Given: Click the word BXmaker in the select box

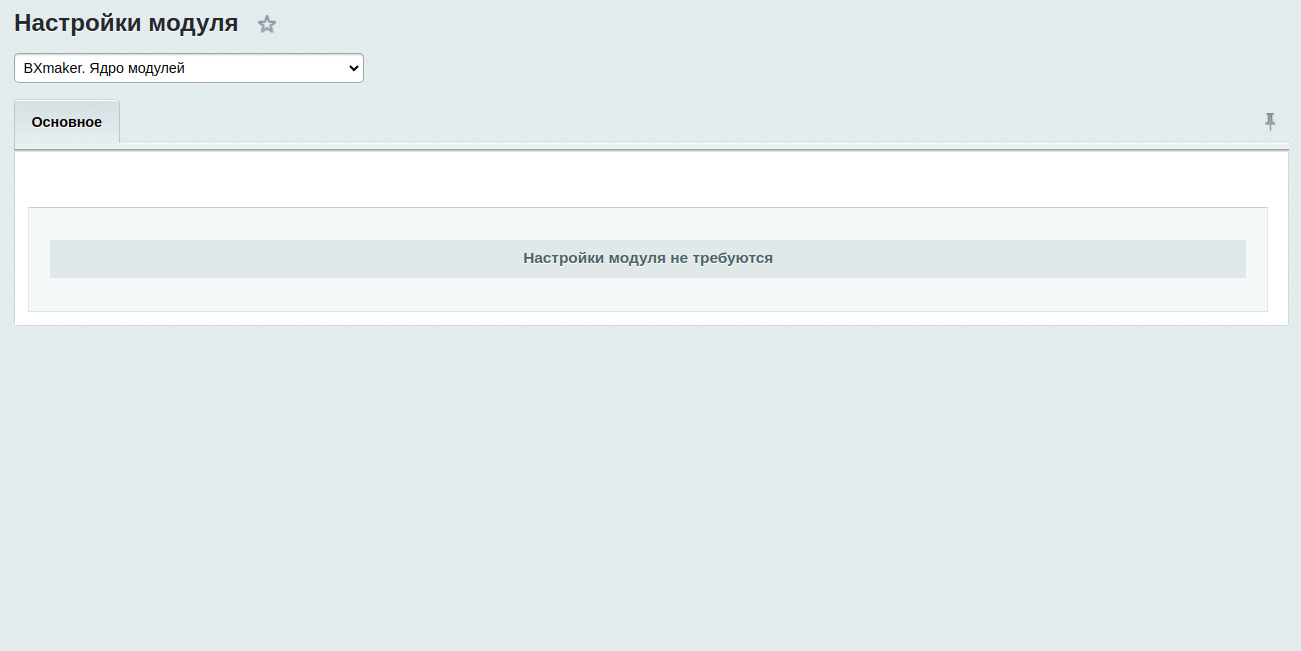Looking at the screenshot, I should pos(47,68).
